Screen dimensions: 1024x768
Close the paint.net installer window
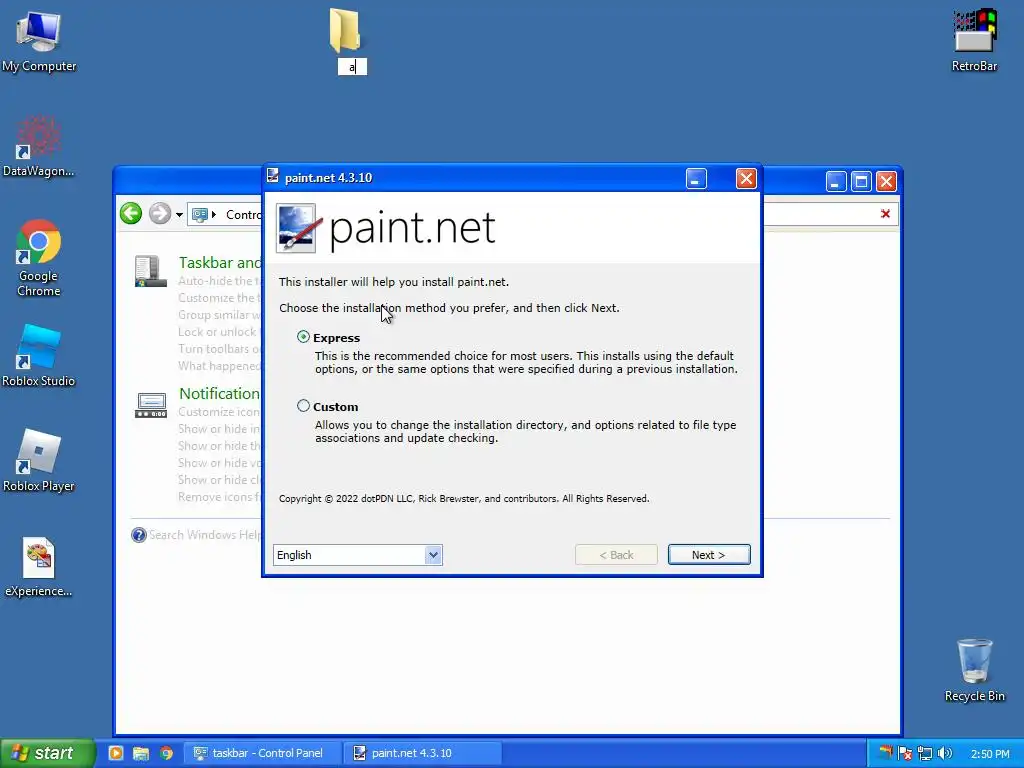coord(746,178)
